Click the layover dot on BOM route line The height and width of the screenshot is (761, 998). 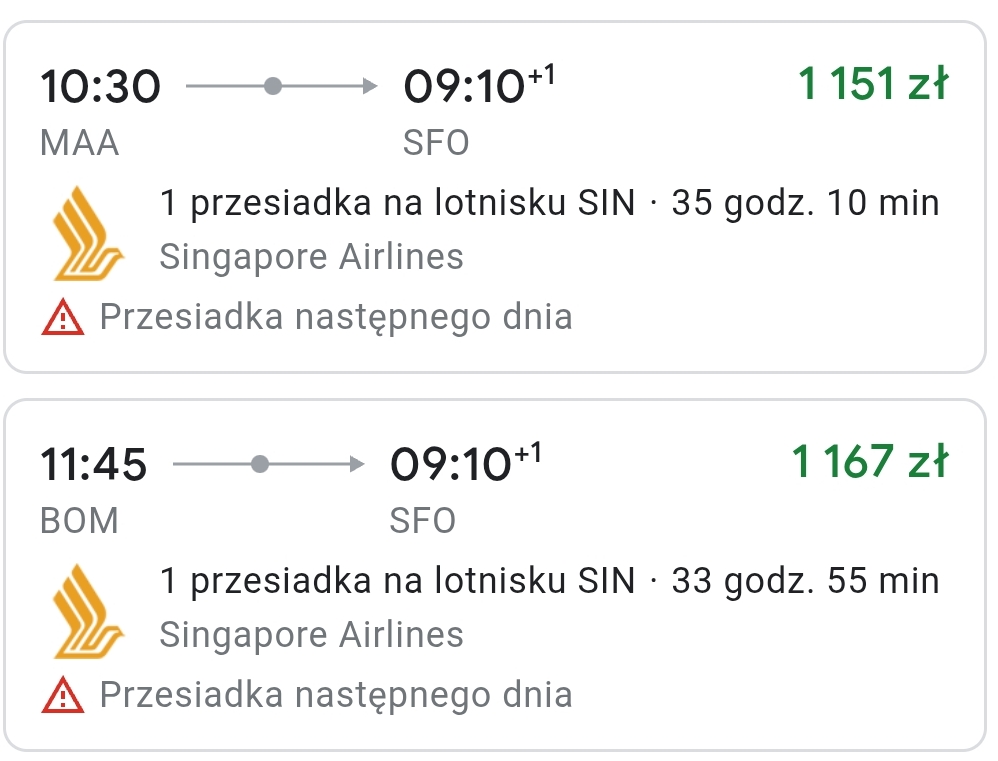(x=260, y=464)
